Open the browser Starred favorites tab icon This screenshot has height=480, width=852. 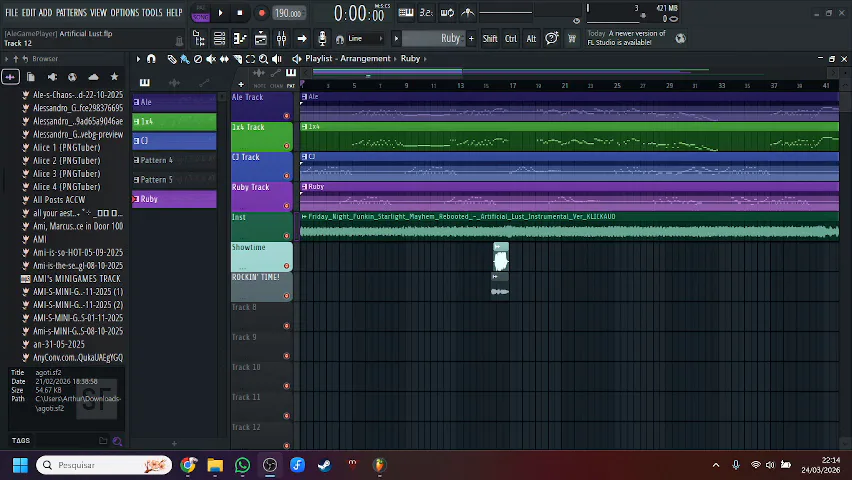[114, 77]
